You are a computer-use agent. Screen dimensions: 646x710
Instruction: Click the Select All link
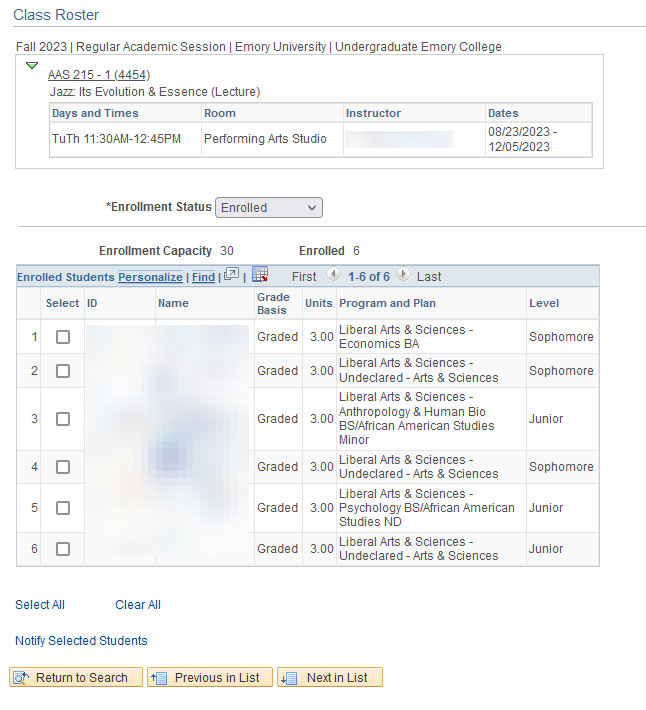pyautogui.click(x=40, y=605)
